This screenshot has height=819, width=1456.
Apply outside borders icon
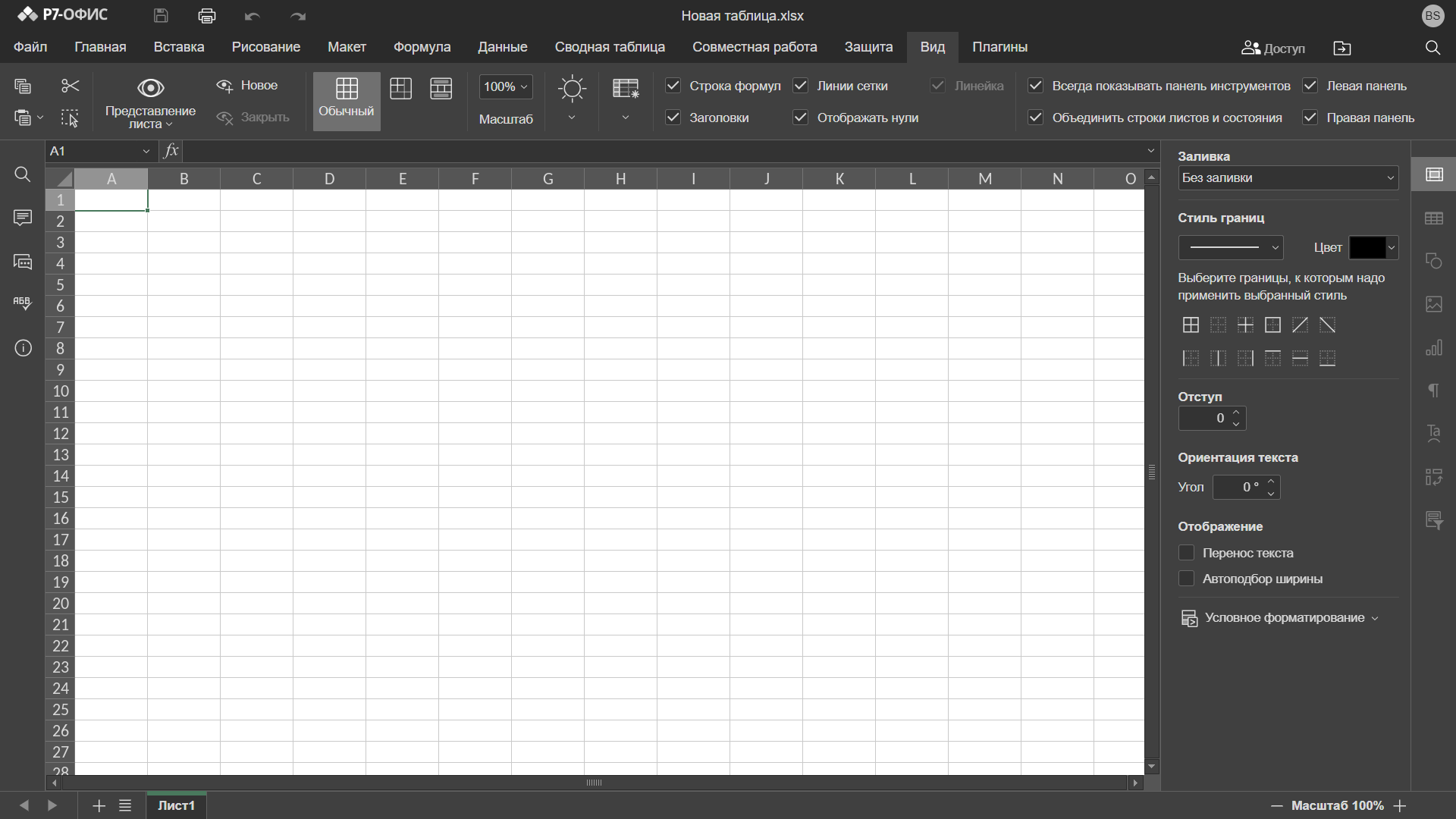[1272, 325]
